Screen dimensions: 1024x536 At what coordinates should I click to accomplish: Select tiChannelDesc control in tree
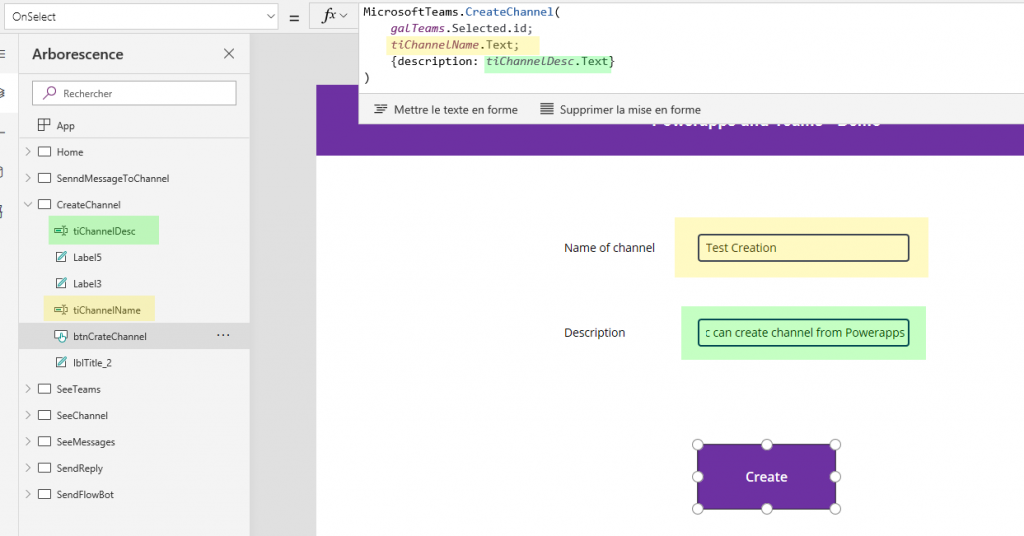point(104,230)
